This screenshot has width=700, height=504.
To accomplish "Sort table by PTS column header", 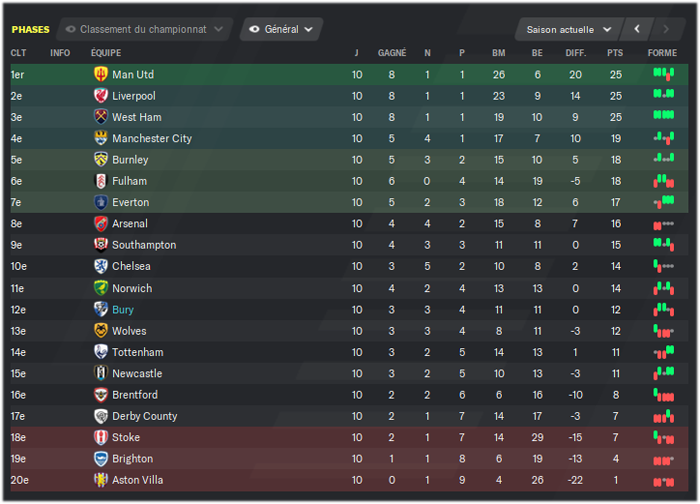I will (x=615, y=53).
